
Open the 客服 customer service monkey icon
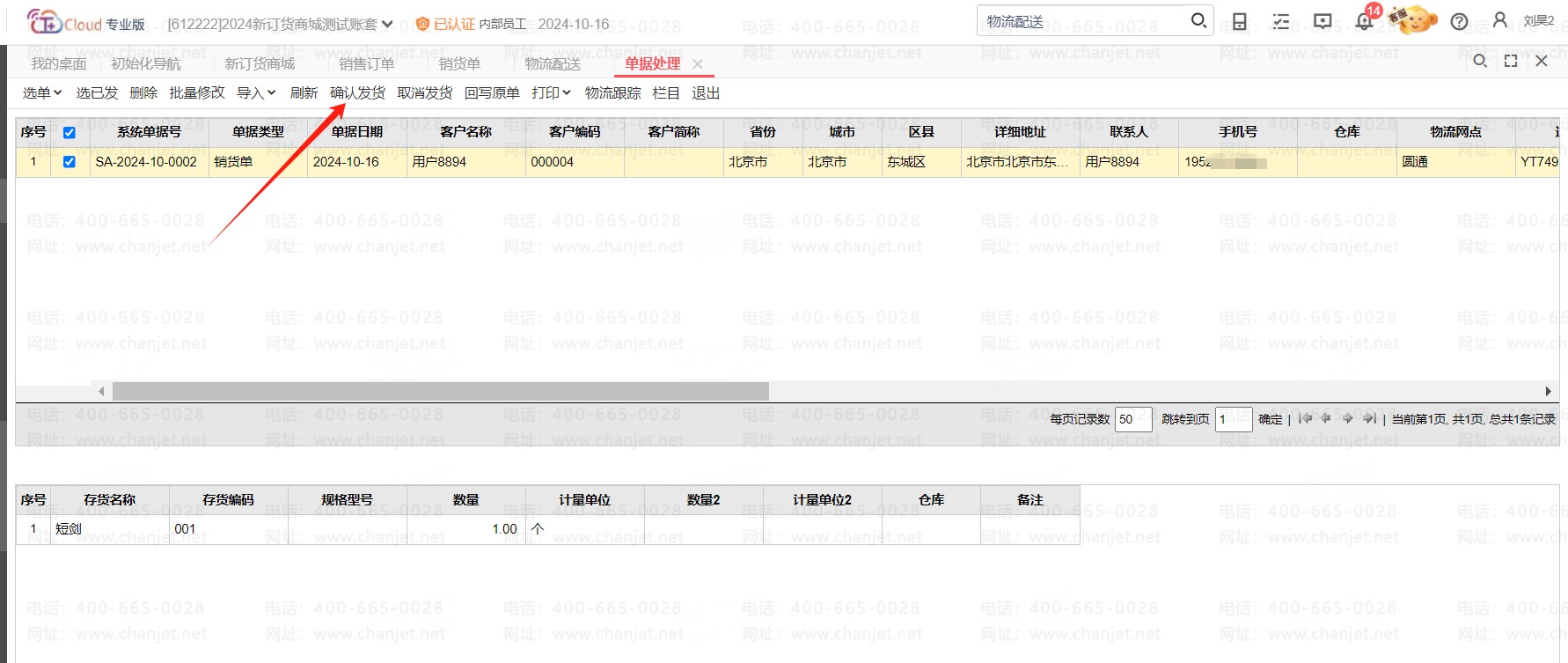[1412, 19]
